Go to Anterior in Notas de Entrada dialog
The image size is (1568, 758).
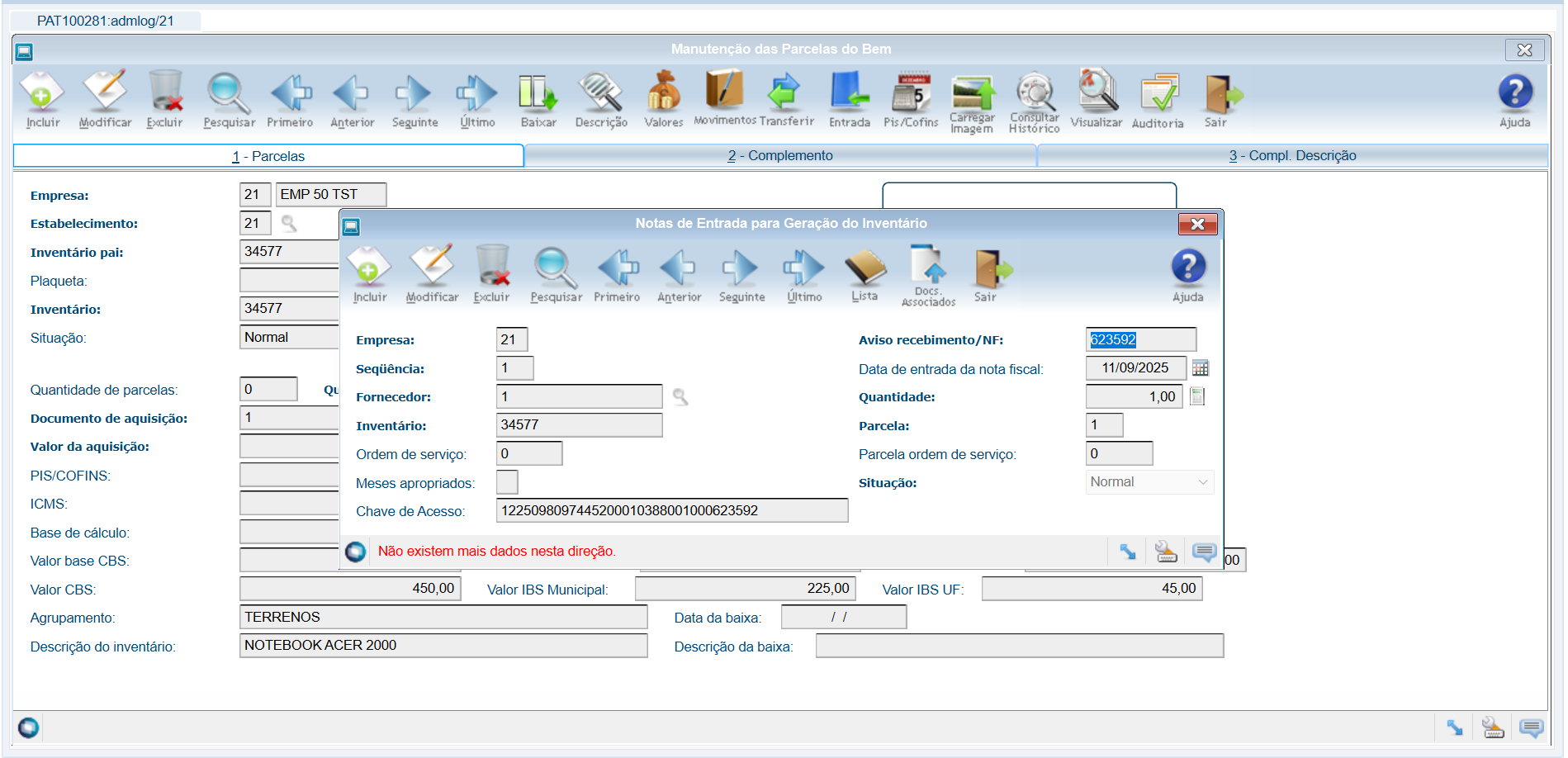click(679, 274)
